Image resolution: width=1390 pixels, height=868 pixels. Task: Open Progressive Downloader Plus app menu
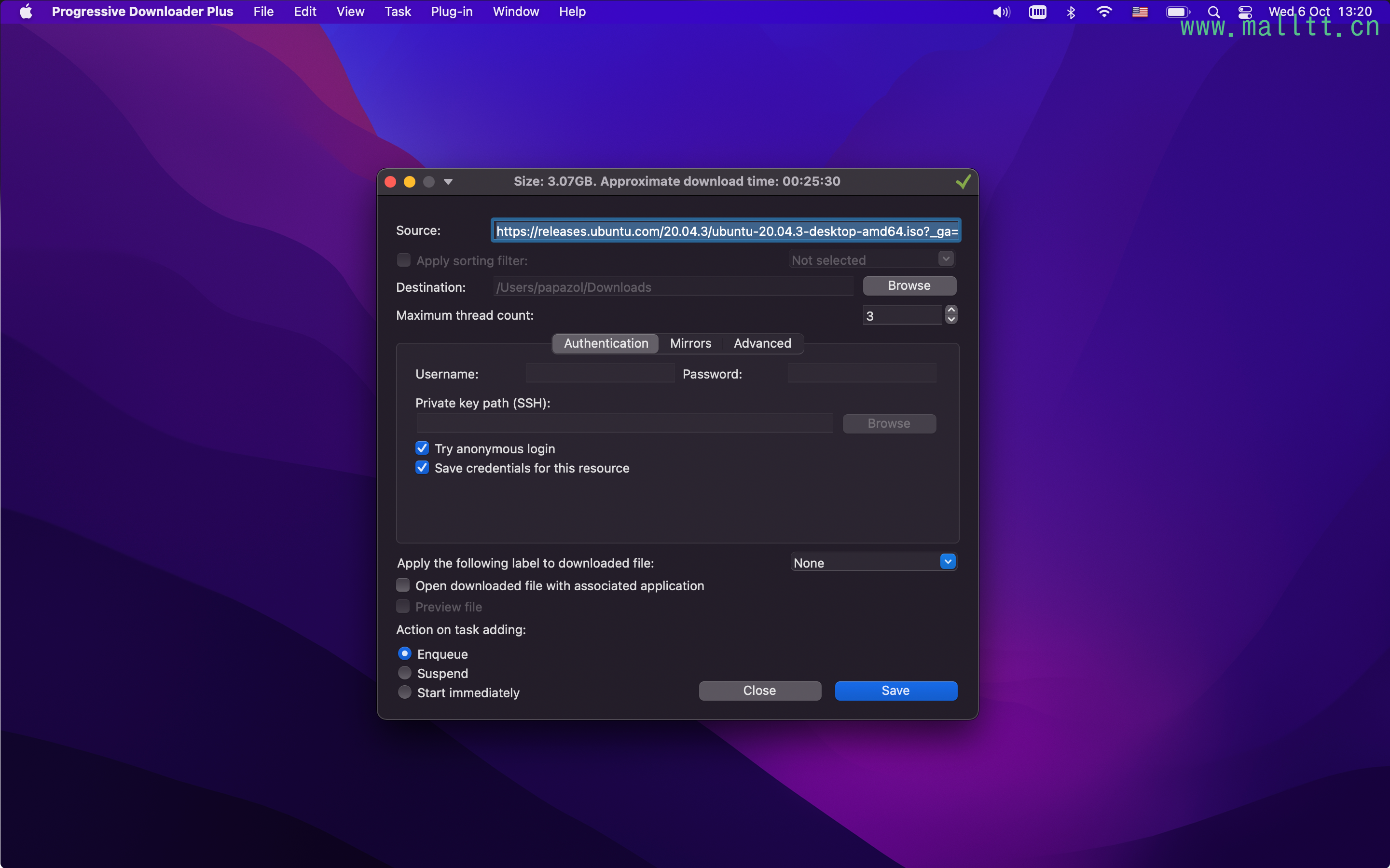[142, 12]
